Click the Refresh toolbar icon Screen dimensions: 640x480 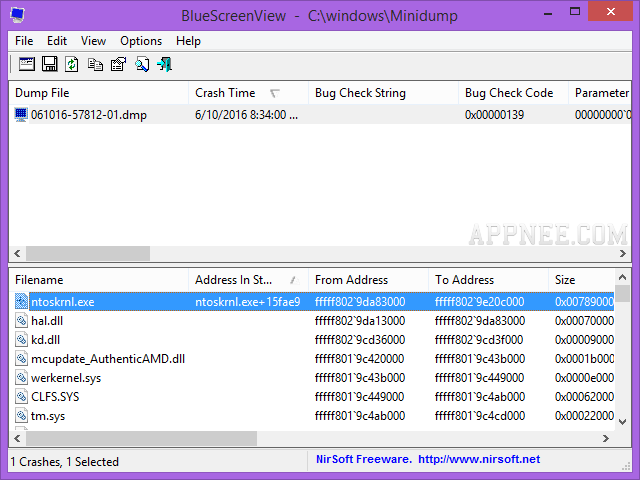click(72, 64)
